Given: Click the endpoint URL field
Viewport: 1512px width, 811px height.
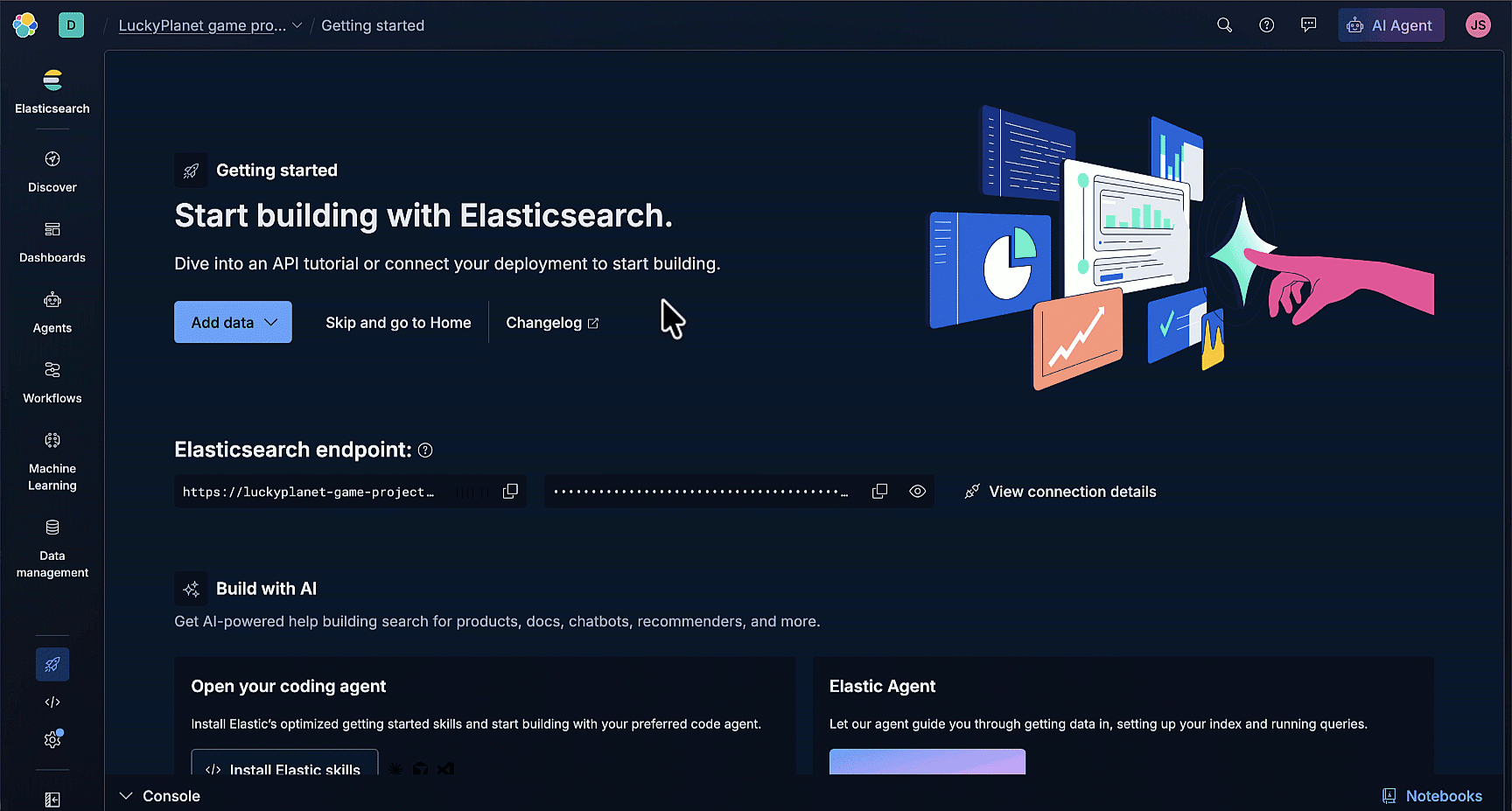Looking at the screenshot, I should pyautogui.click(x=350, y=492).
